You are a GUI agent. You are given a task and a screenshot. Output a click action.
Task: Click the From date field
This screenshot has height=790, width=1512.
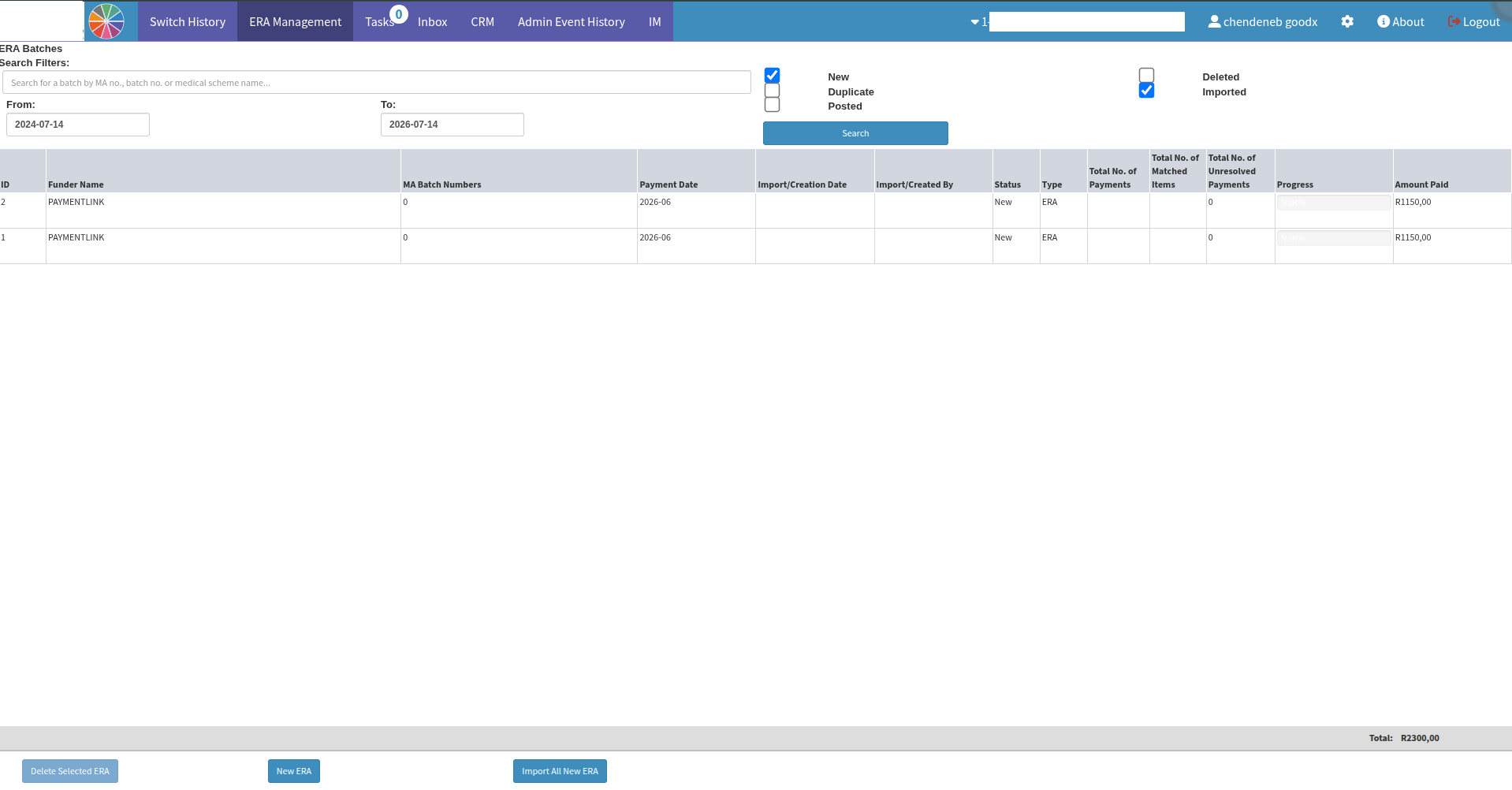pos(78,125)
